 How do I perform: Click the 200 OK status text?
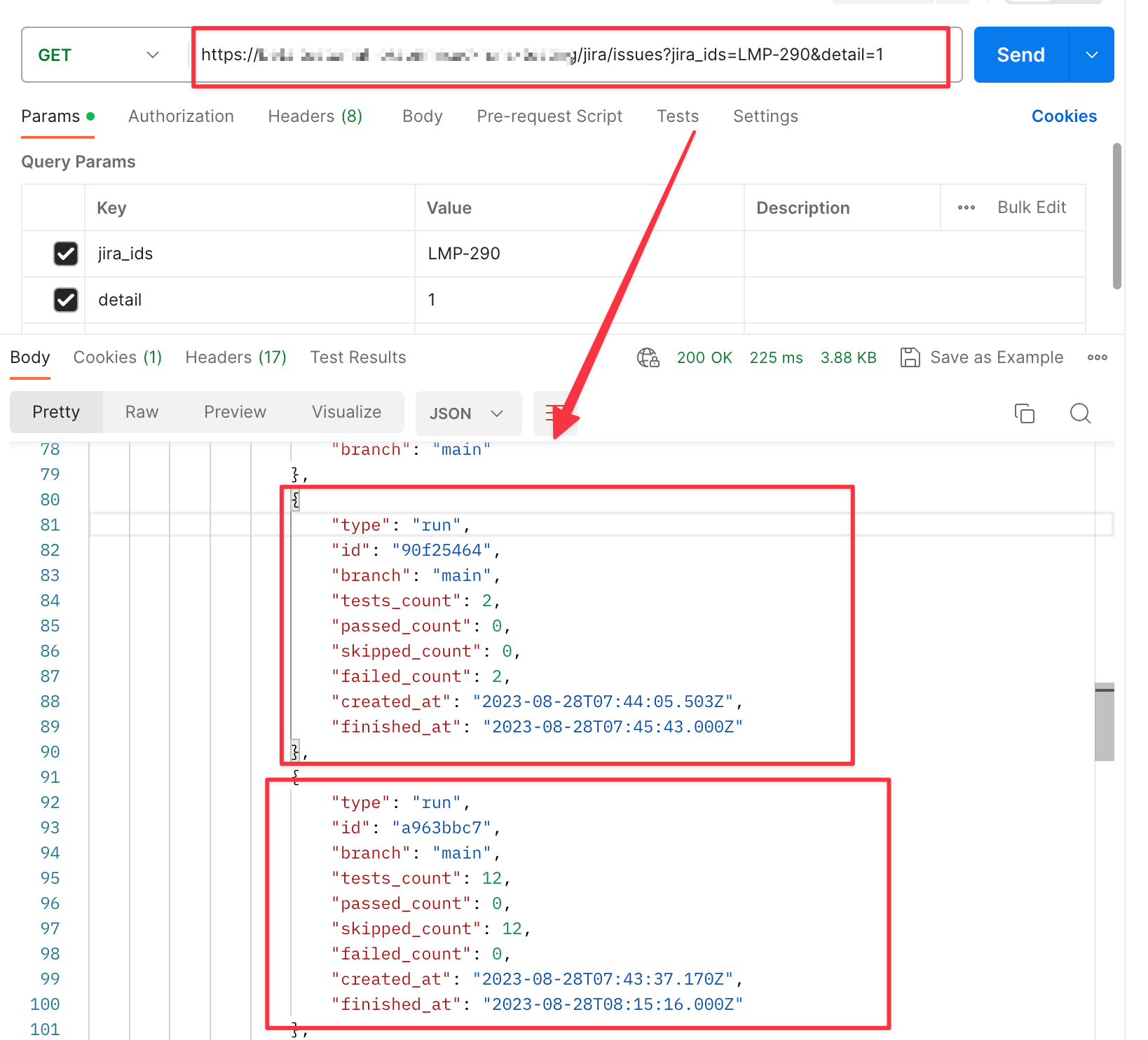coord(704,357)
